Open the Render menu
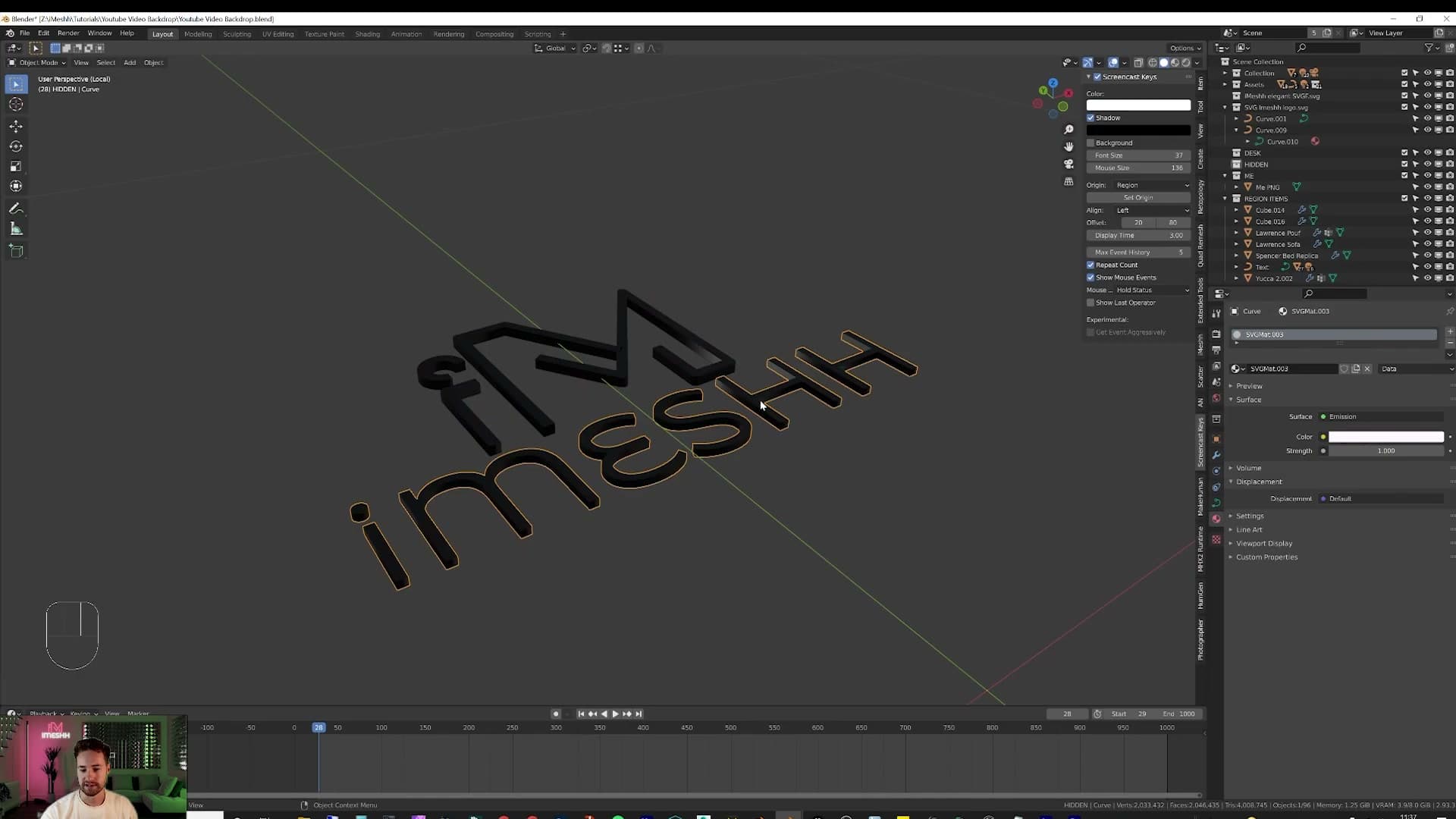This screenshot has height=819, width=1456. click(x=68, y=33)
